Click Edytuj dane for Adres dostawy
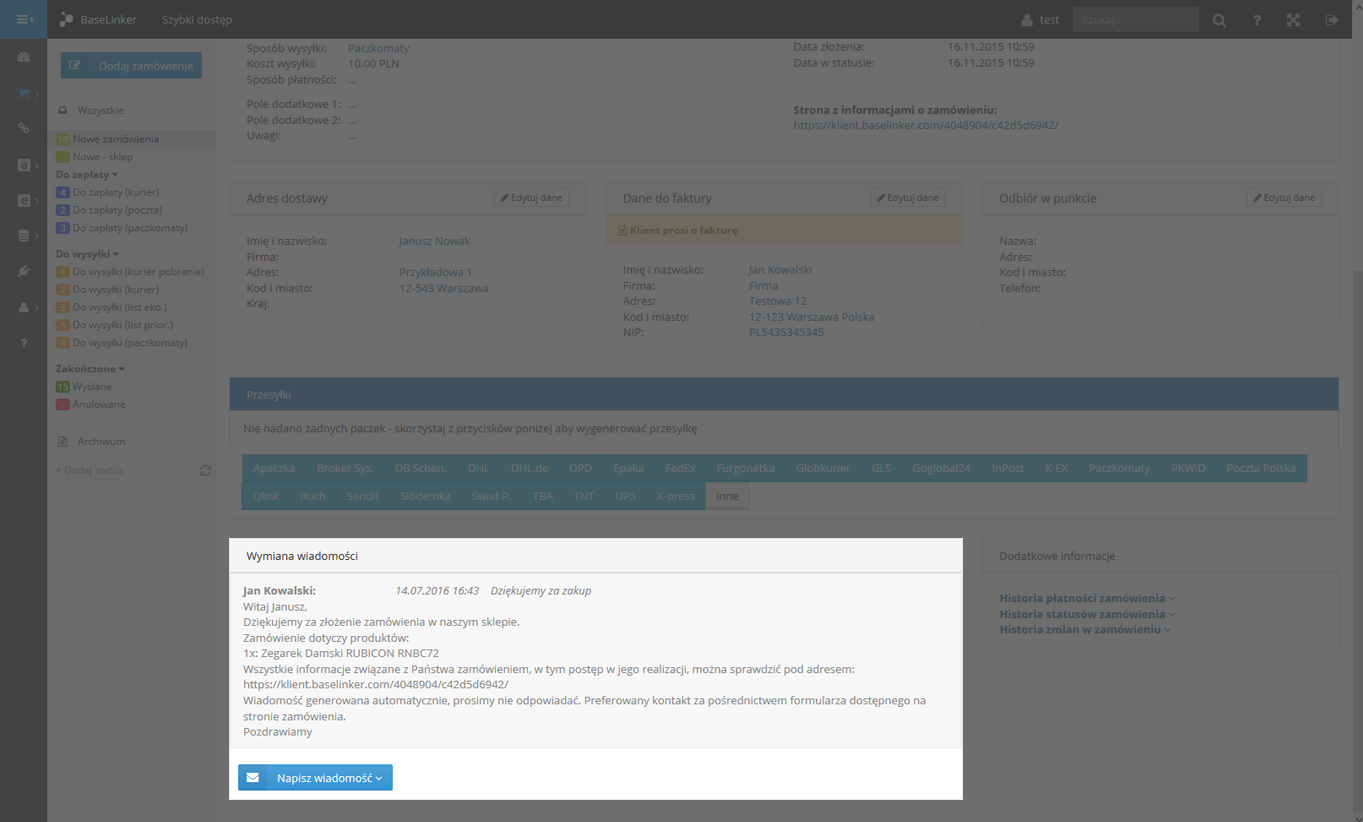This screenshot has height=822, width=1363. (x=531, y=198)
